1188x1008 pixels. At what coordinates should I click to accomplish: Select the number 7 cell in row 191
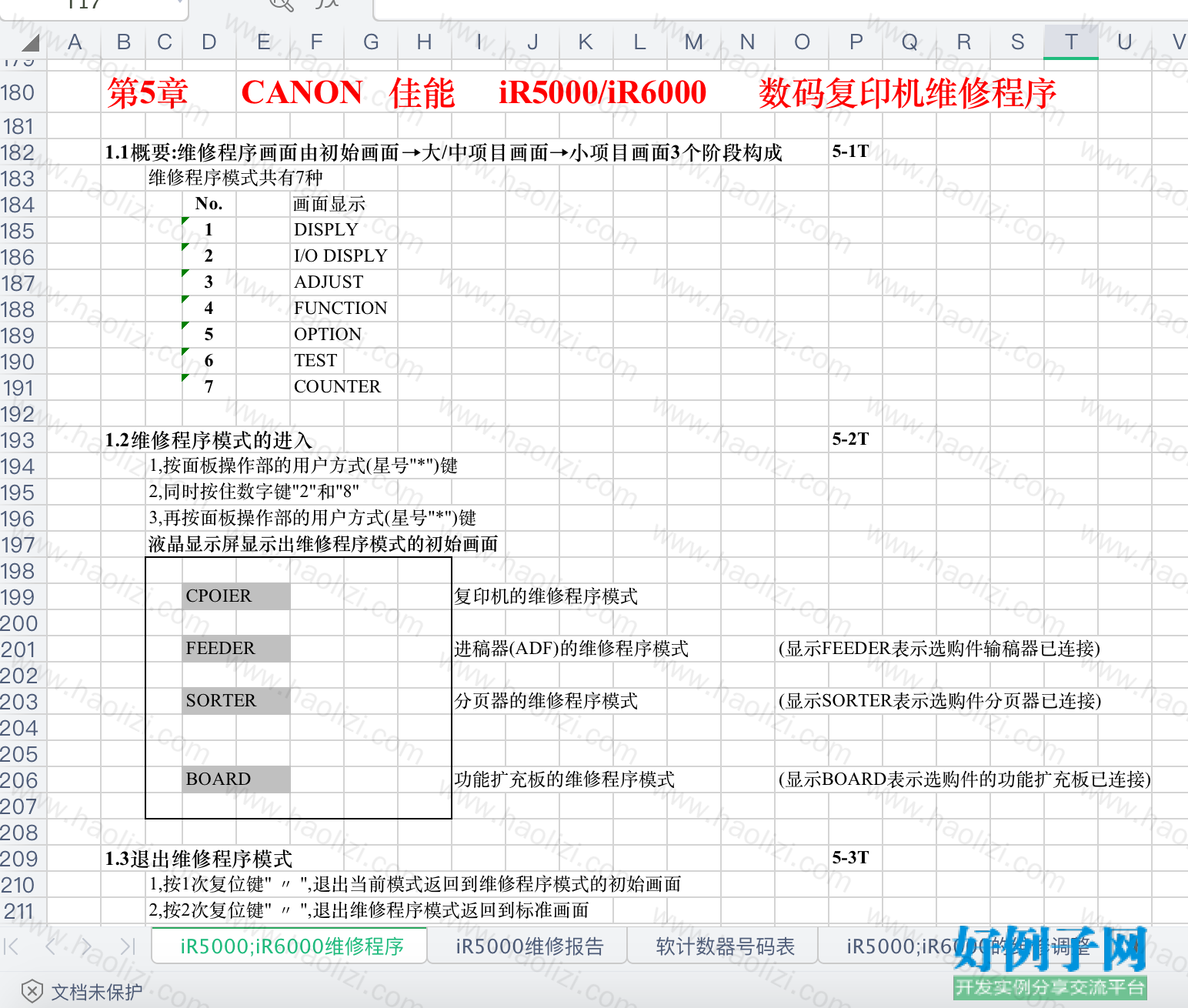click(x=209, y=387)
